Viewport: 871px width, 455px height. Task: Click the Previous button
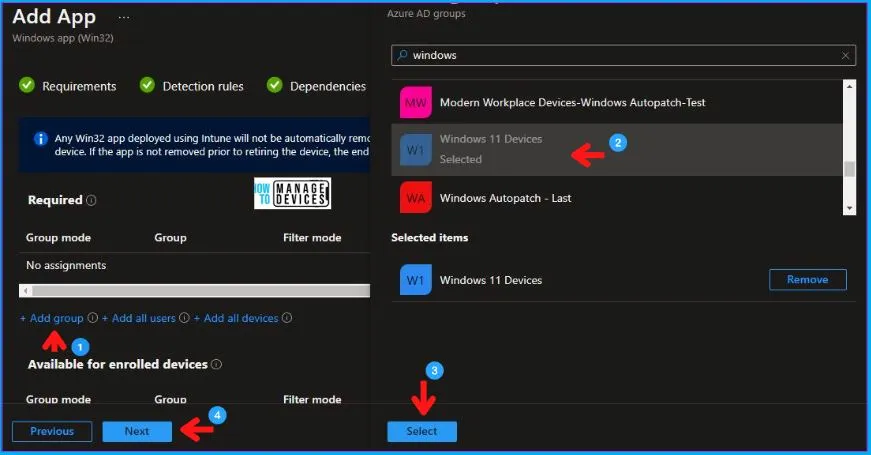point(52,431)
